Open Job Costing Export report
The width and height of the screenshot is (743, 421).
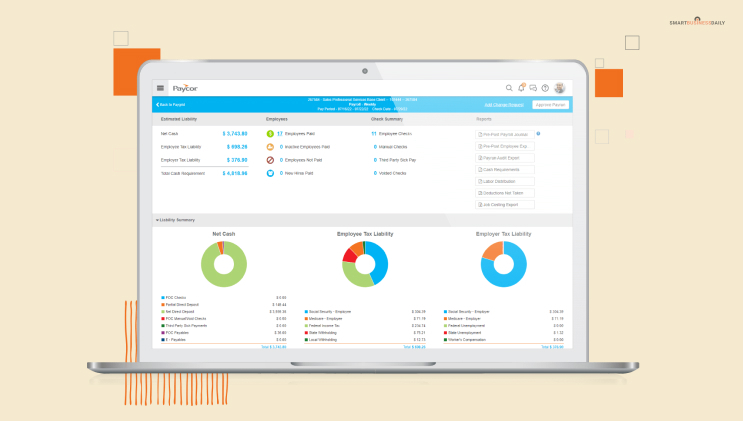(505, 205)
